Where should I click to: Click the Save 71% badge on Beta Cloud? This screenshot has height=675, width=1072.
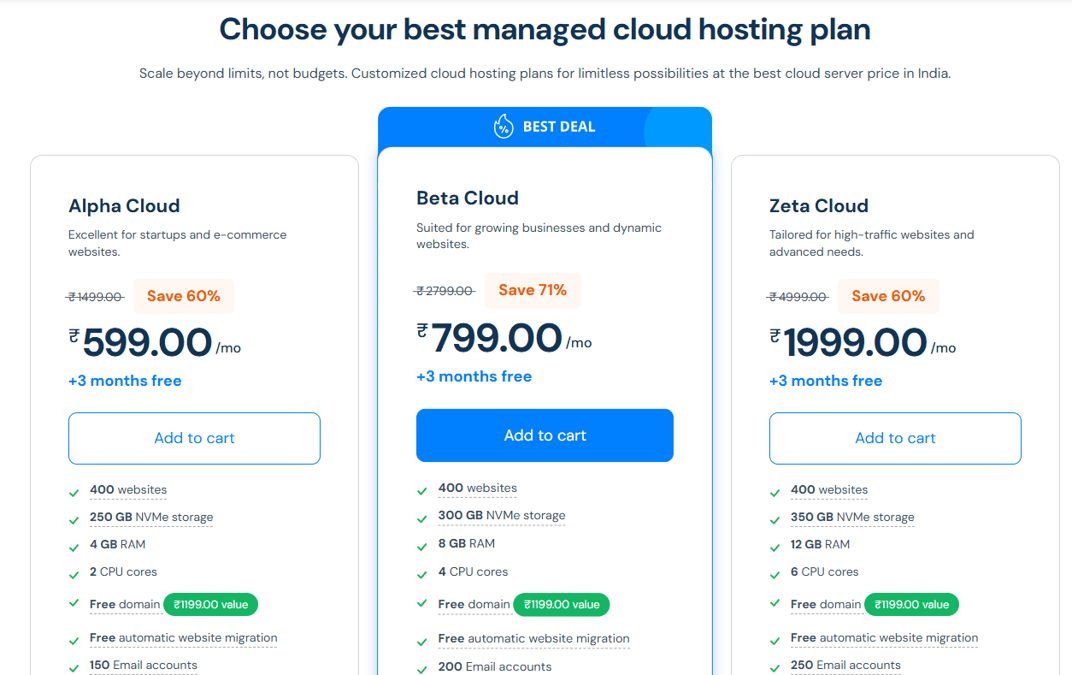(x=533, y=289)
